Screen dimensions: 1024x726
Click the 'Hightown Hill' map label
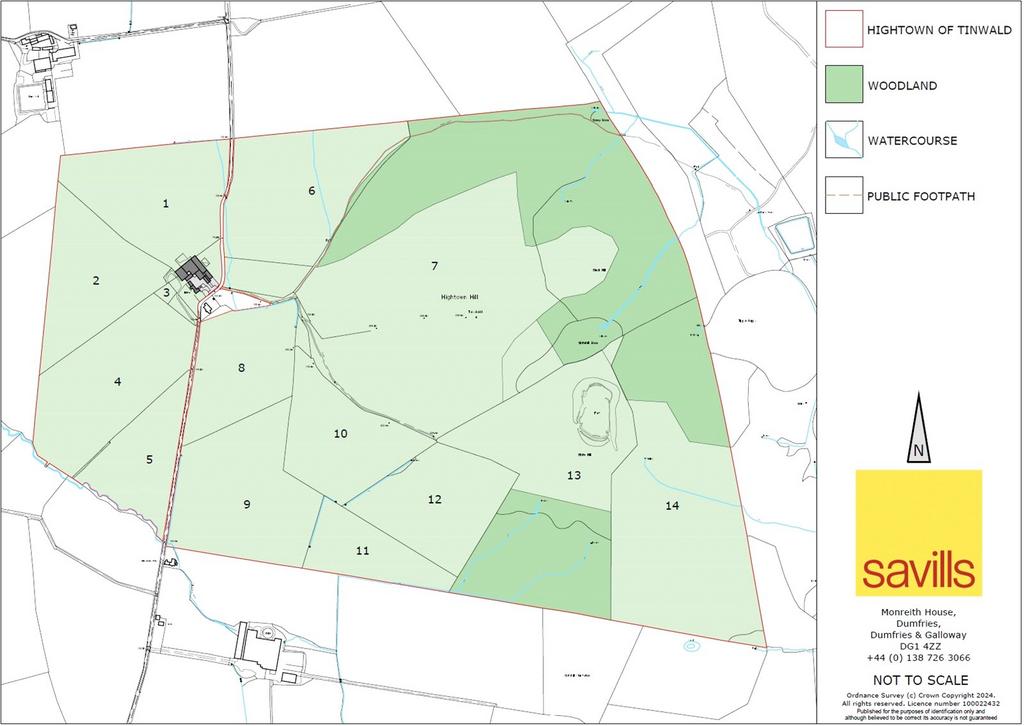click(460, 297)
